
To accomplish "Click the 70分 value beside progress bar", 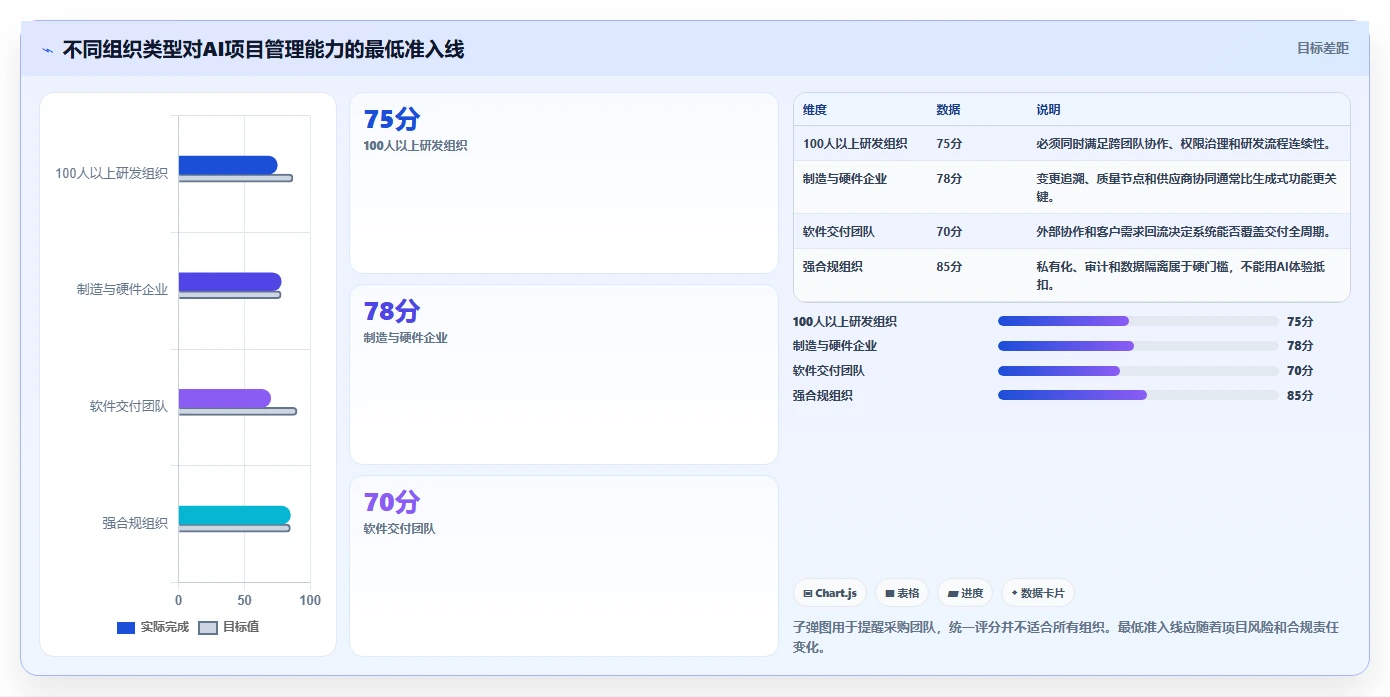I will (x=1300, y=371).
